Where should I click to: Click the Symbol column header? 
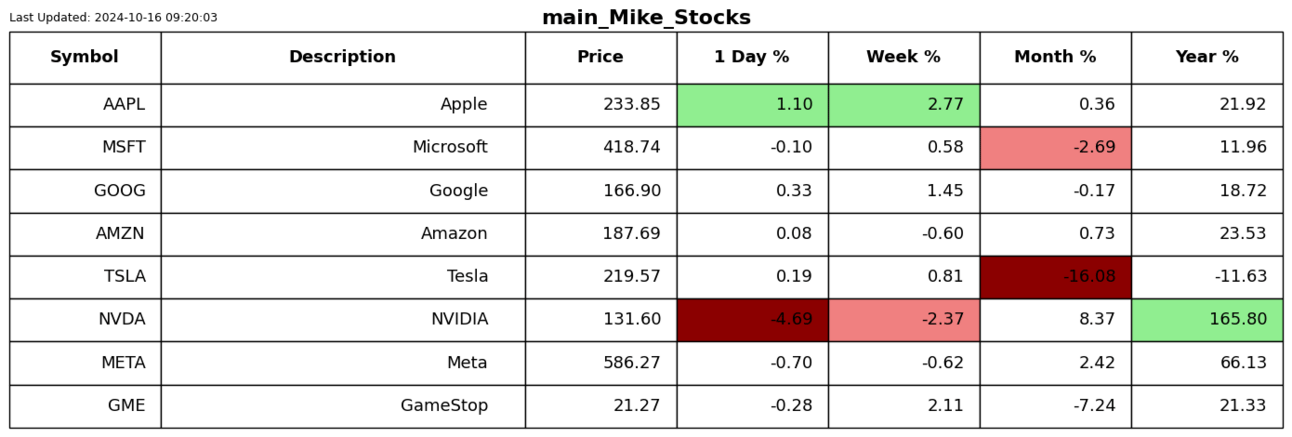click(85, 58)
